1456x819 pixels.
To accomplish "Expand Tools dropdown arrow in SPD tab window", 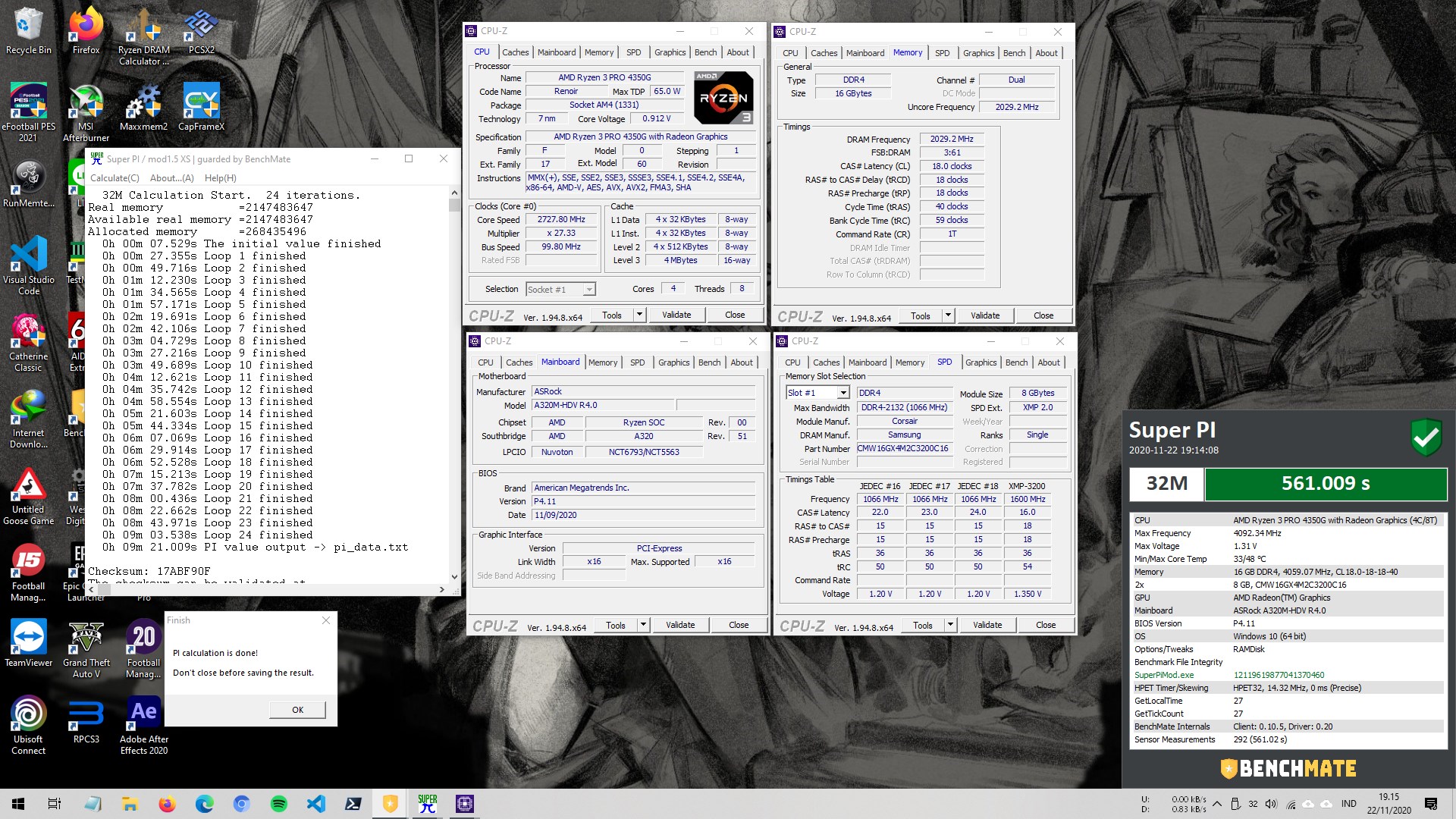I will [x=950, y=625].
